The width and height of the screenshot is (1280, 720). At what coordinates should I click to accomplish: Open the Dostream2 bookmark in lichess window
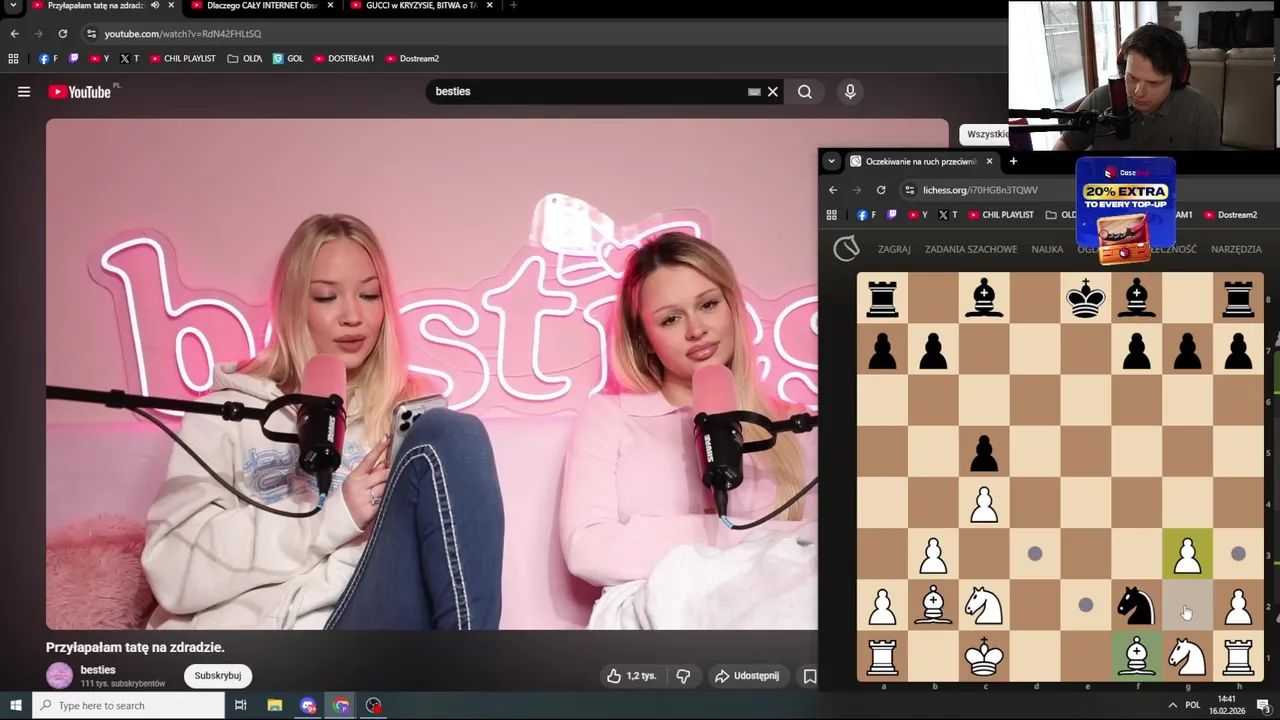(1231, 215)
